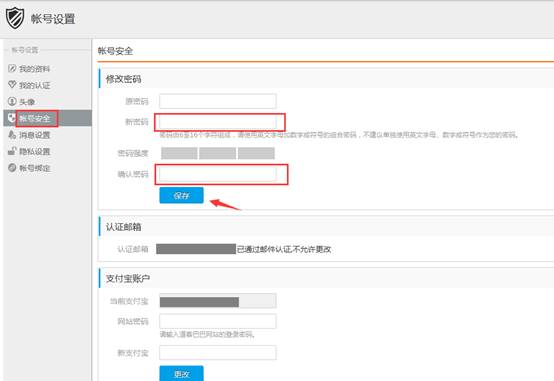Click the blue 更改 button
554x381 pixels.
181,373
